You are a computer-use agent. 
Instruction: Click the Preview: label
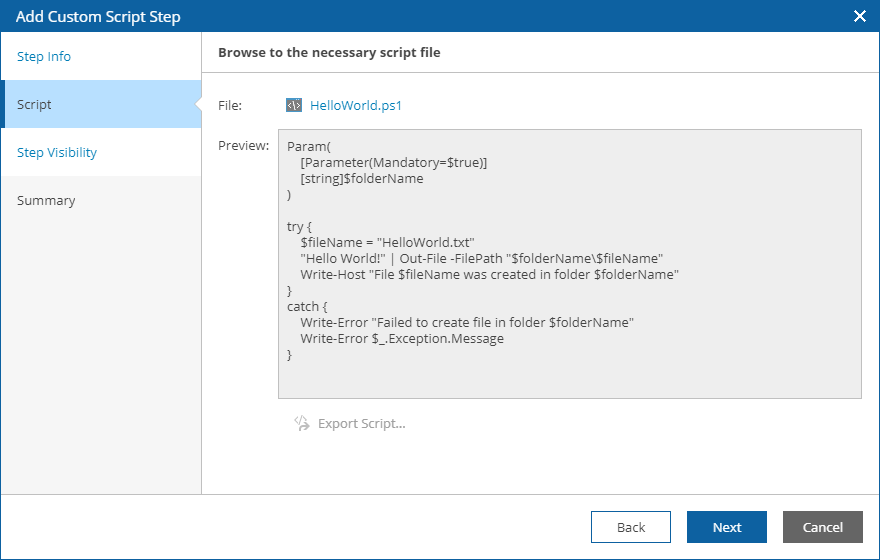pos(243,146)
